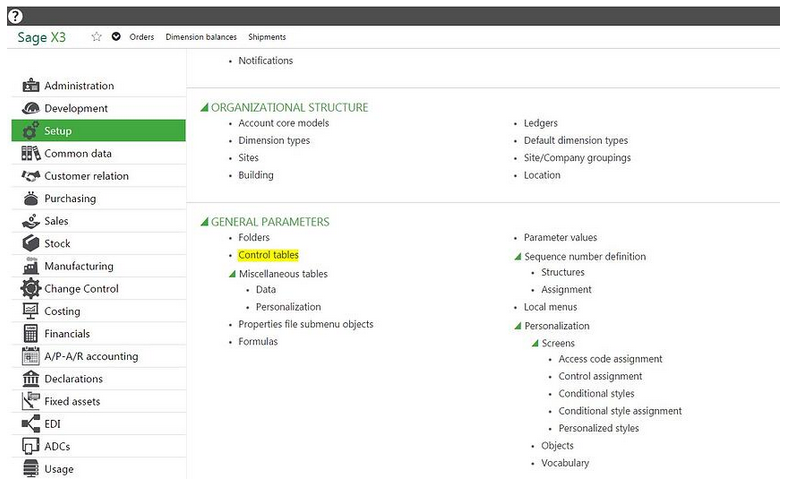Open the dropdown arrow beside the star
This screenshot has width=785, height=486.
pyautogui.click(x=116, y=37)
